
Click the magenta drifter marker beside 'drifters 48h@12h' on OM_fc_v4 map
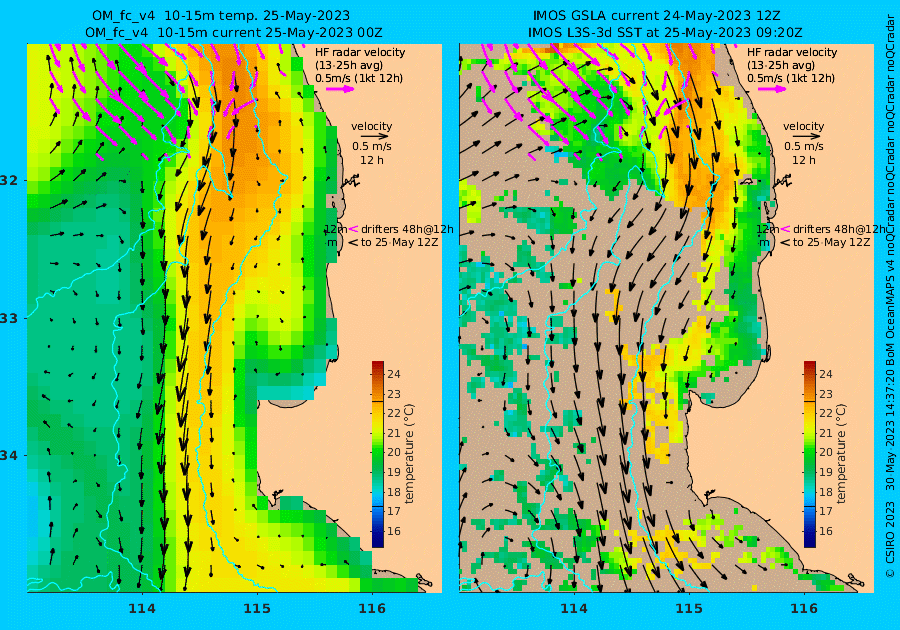[x=353, y=229]
